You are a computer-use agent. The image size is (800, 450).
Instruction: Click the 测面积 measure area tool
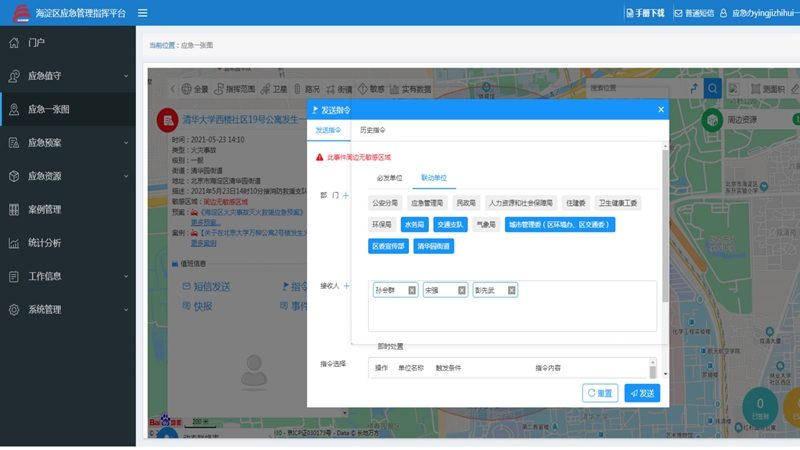click(x=768, y=89)
